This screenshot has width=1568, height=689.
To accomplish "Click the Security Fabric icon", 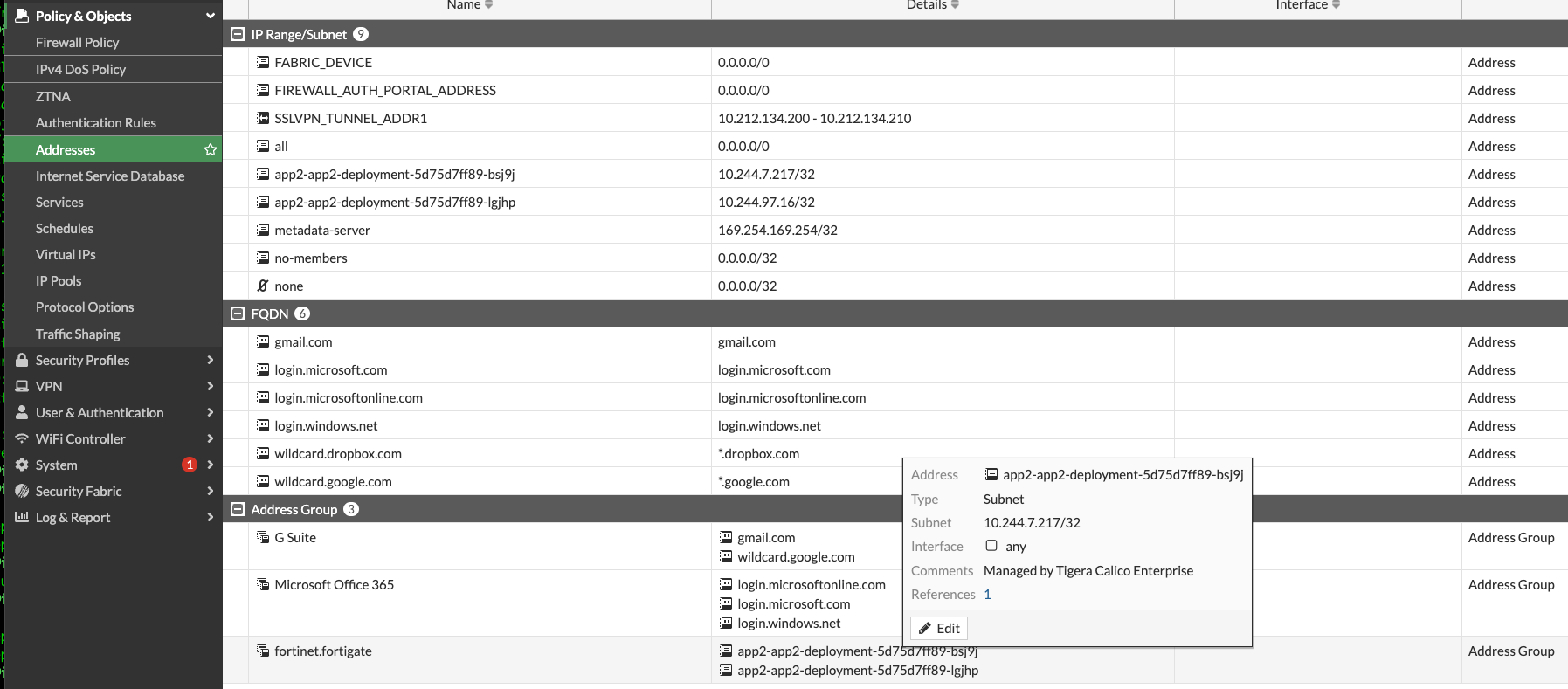I will coord(22,491).
